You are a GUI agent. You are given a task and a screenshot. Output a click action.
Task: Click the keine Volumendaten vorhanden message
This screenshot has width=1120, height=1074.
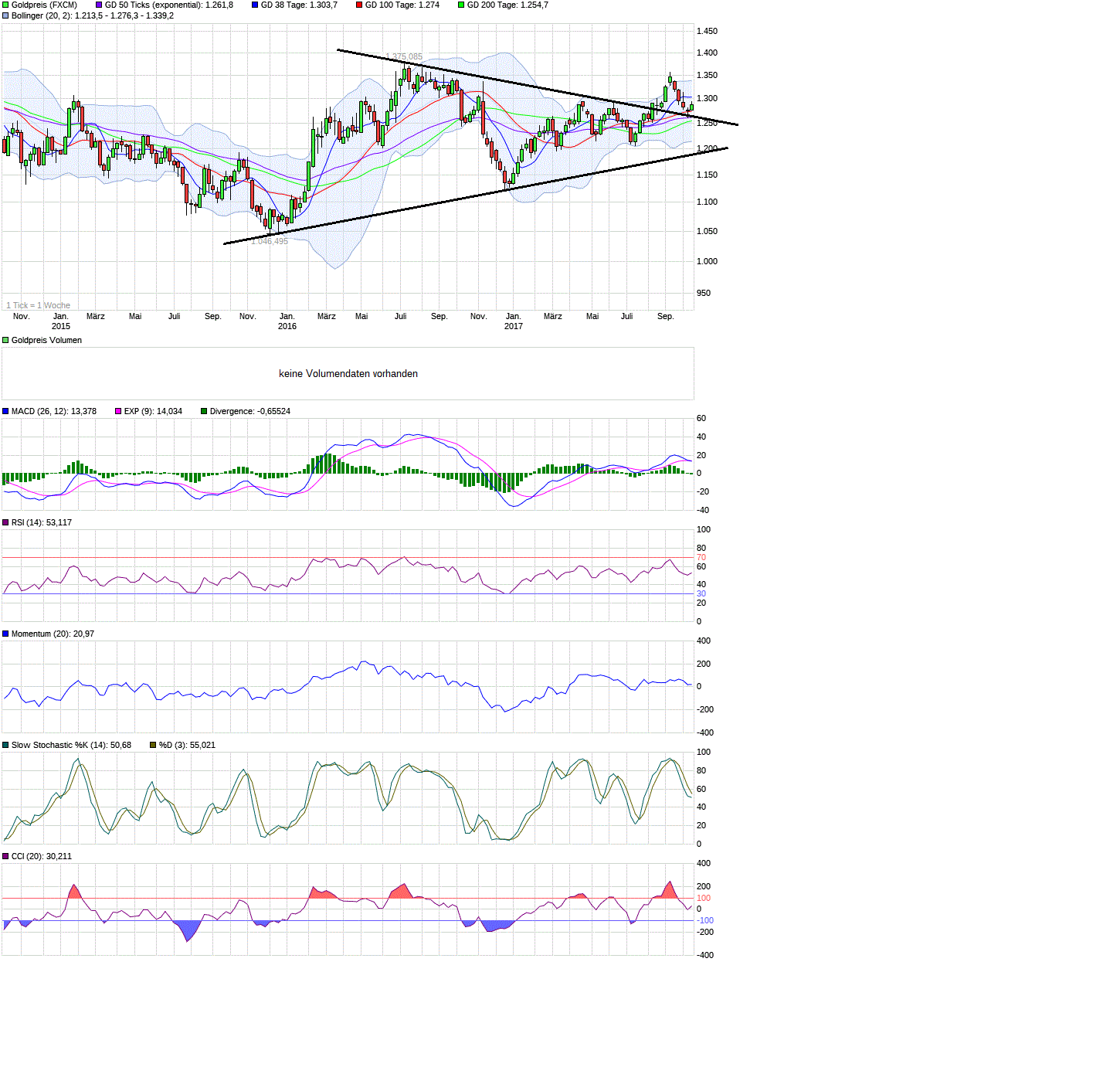[348, 373]
